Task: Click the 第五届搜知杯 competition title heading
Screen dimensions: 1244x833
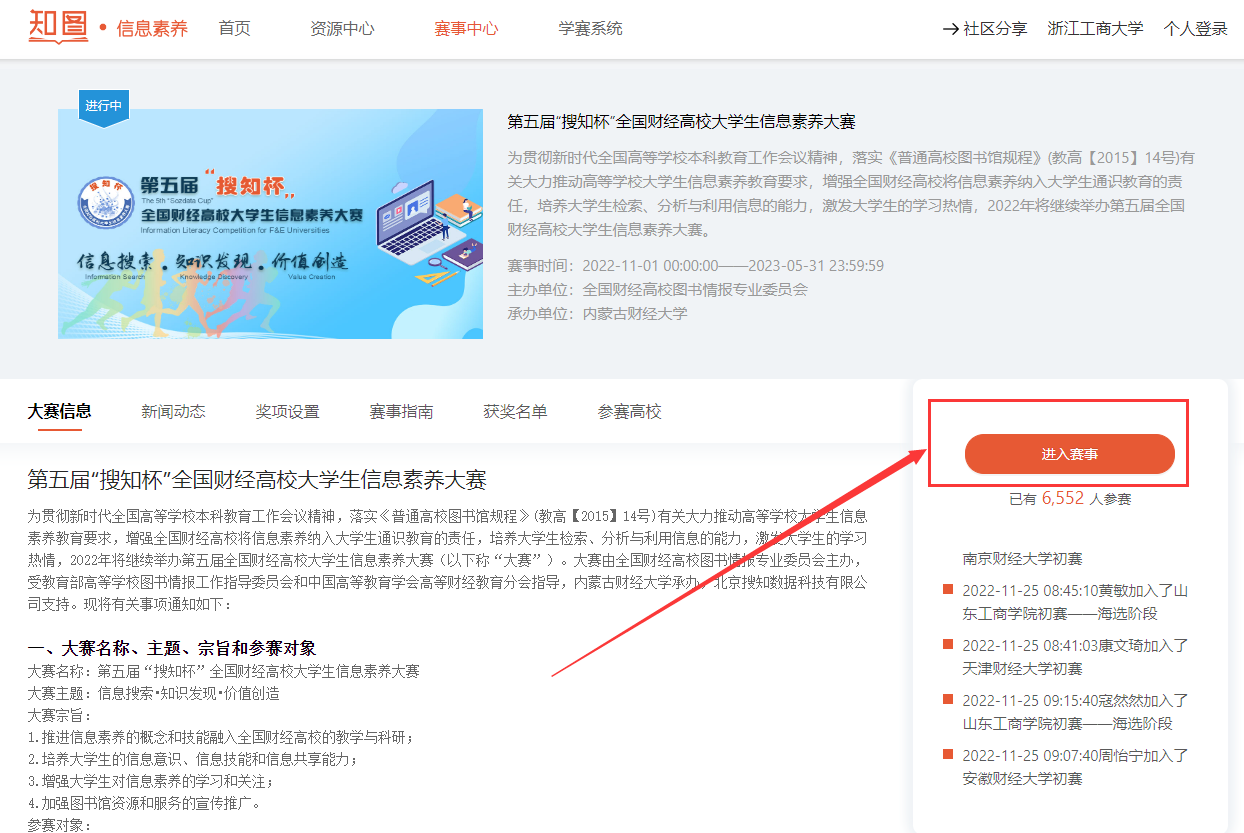Action: [x=681, y=122]
